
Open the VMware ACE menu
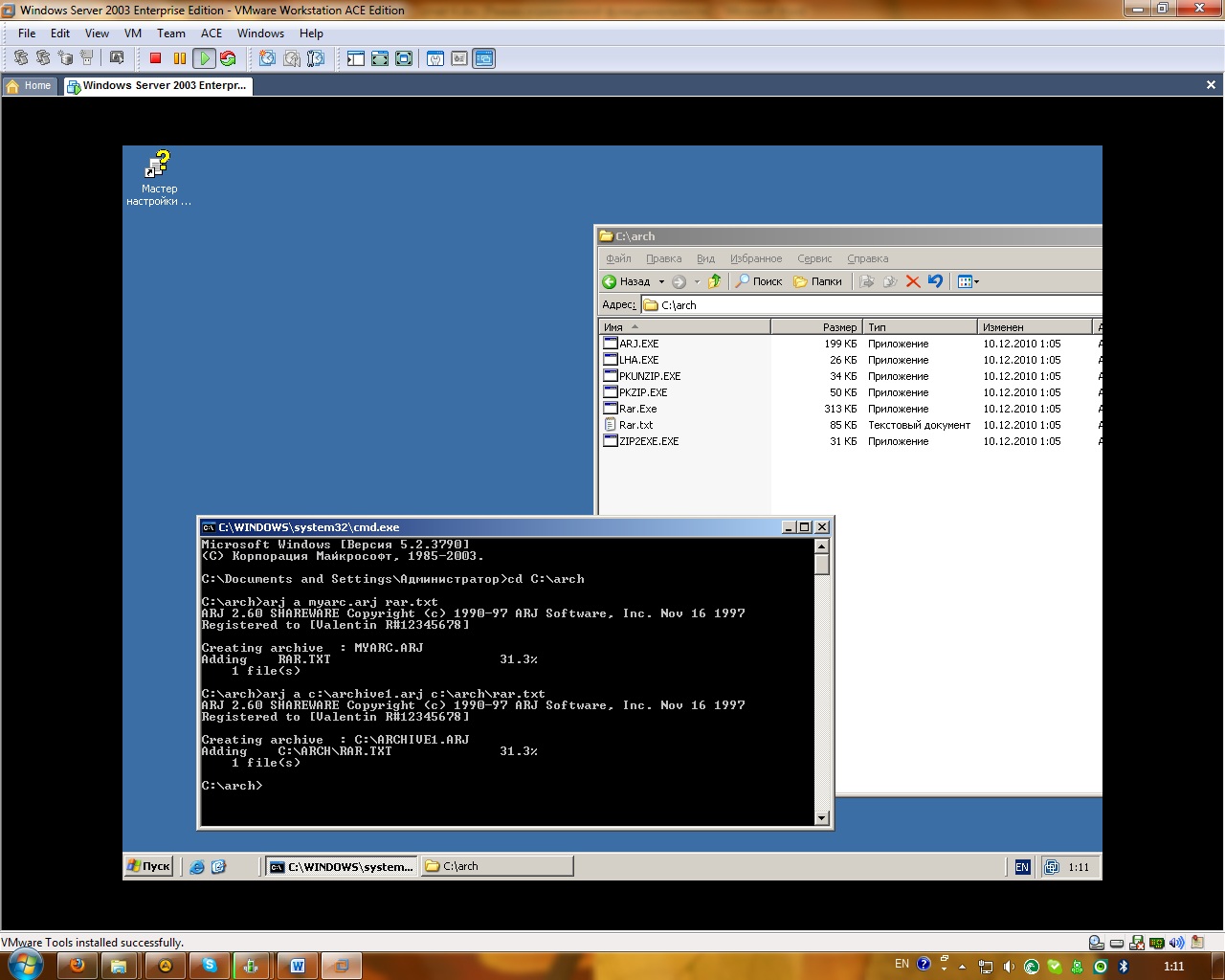[x=212, y=33]
